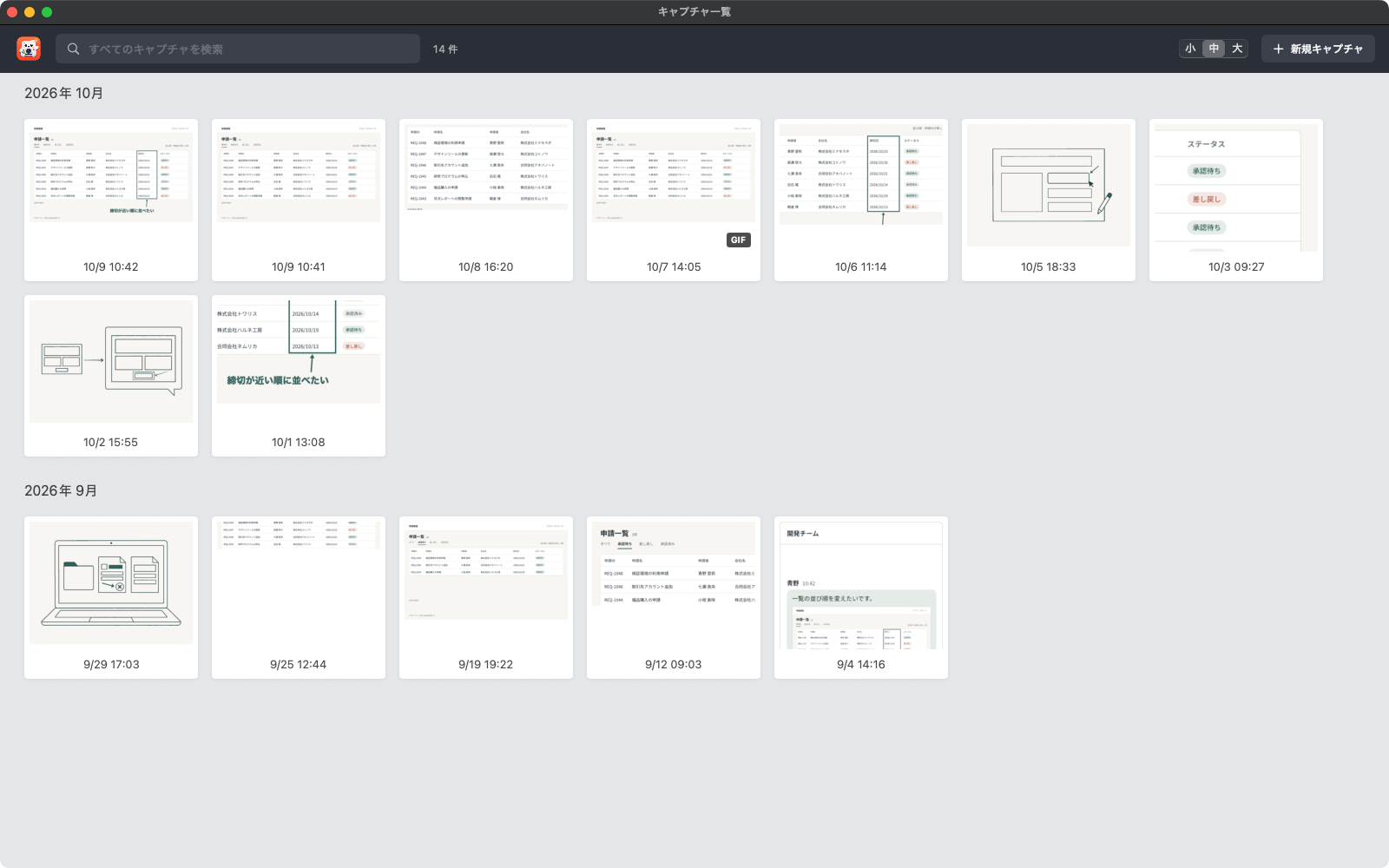Click the GIF badge on 10/7 capture
The image size is (1389, 868).
coord(739,240)
